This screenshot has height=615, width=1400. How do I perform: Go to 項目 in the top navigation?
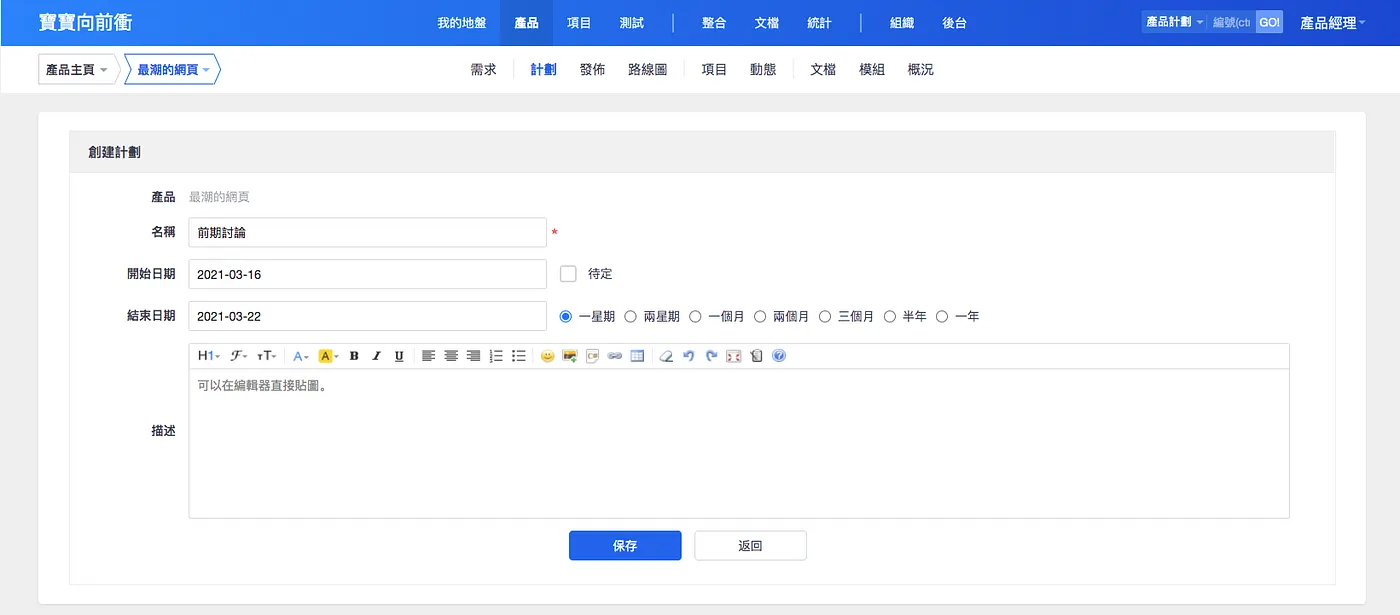579,23
